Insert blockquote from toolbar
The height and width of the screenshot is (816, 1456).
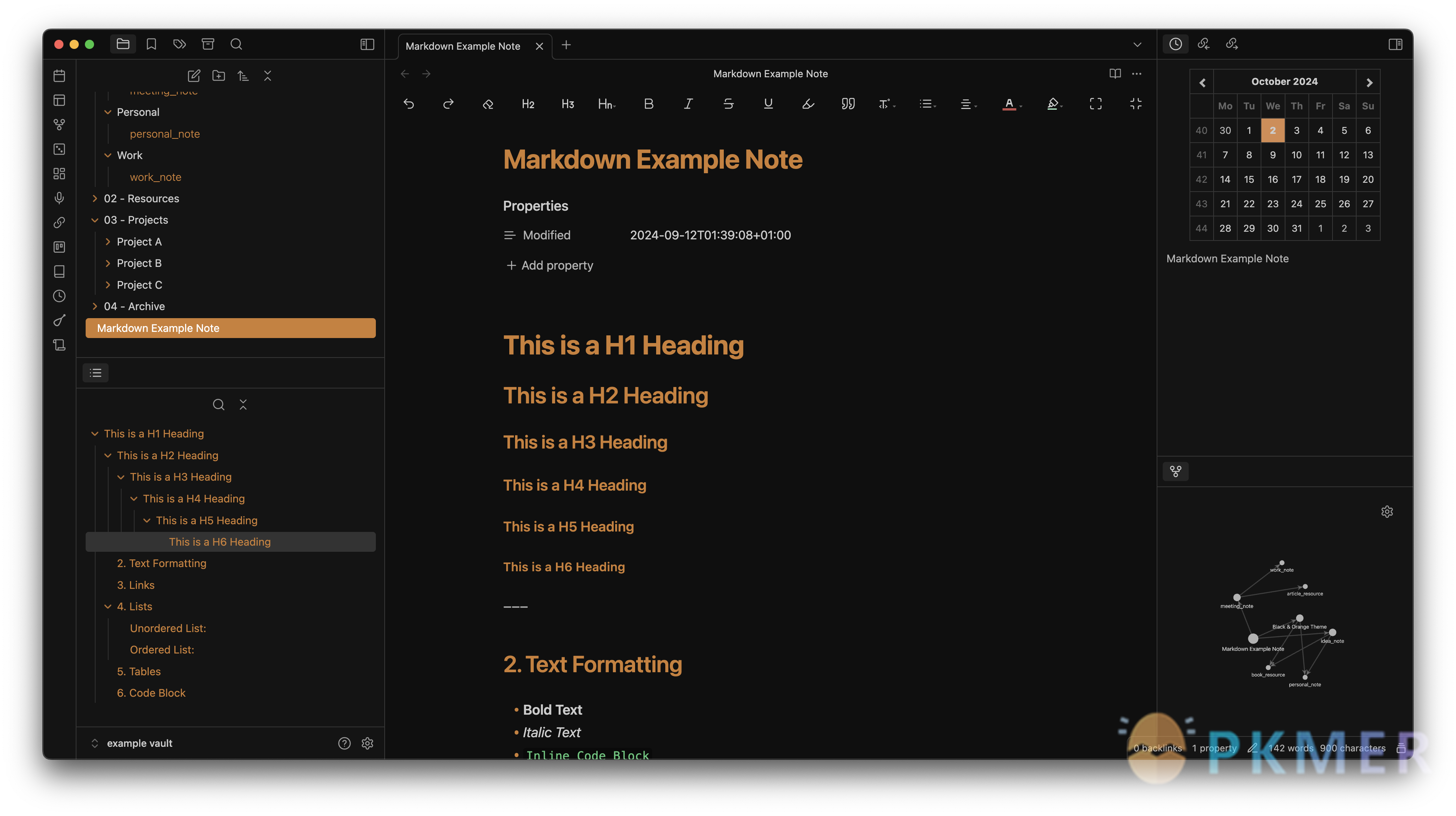coord(848,104)
